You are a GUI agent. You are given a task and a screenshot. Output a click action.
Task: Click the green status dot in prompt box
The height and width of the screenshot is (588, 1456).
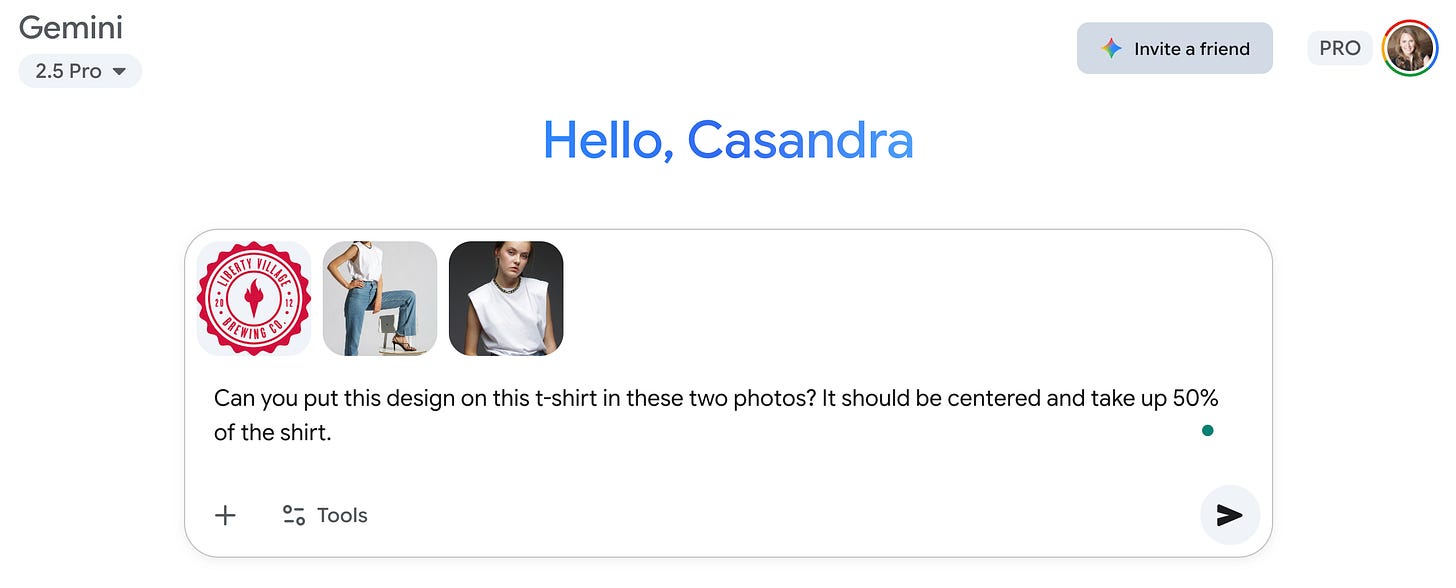click(1208, 430)
